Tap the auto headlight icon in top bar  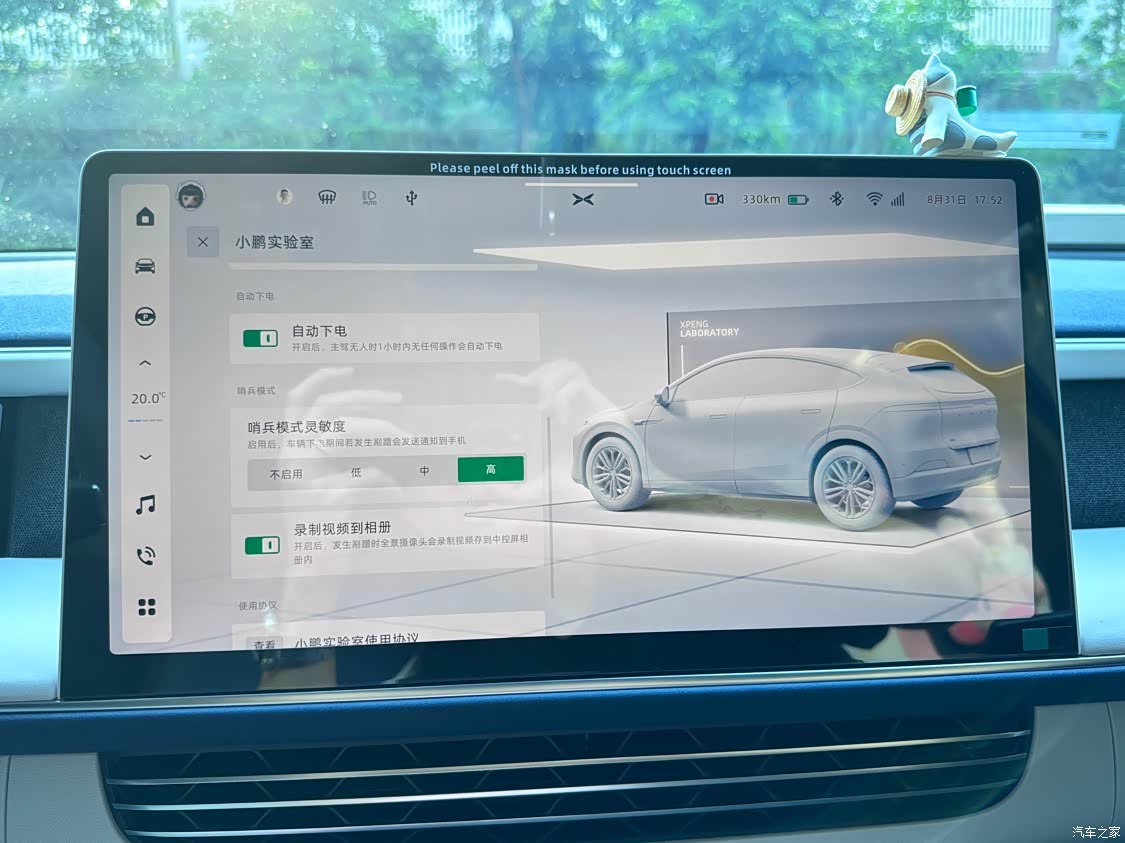click(369, 198)
